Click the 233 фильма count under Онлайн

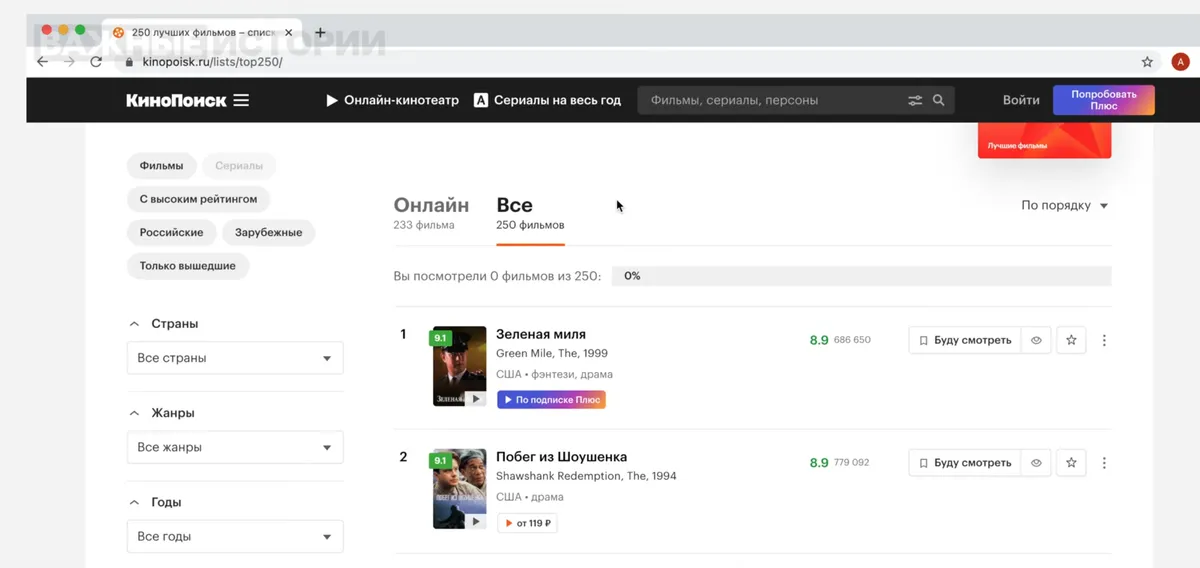424,225
